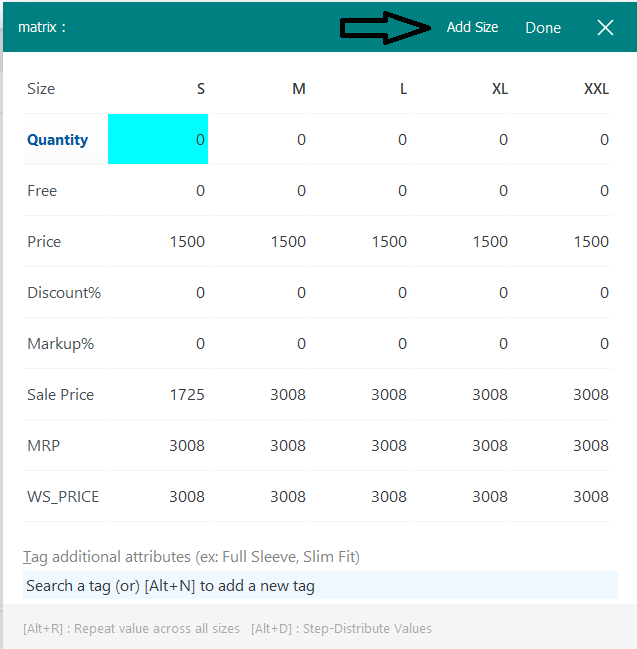Select the Quantity cell for size M
This screenshot has width=637, height=649.
259,139
